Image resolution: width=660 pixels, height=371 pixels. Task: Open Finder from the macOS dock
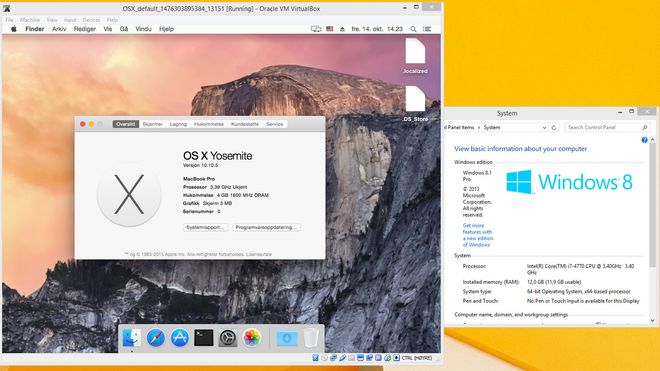coord(131,338)
